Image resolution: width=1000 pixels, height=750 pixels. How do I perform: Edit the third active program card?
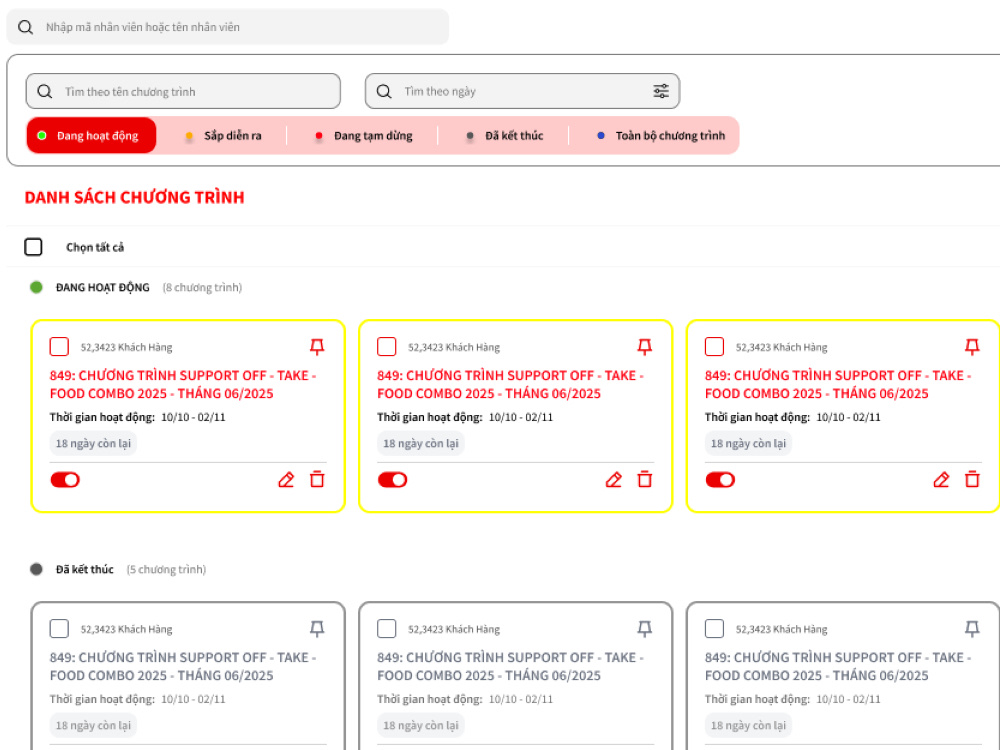point(941,480)
